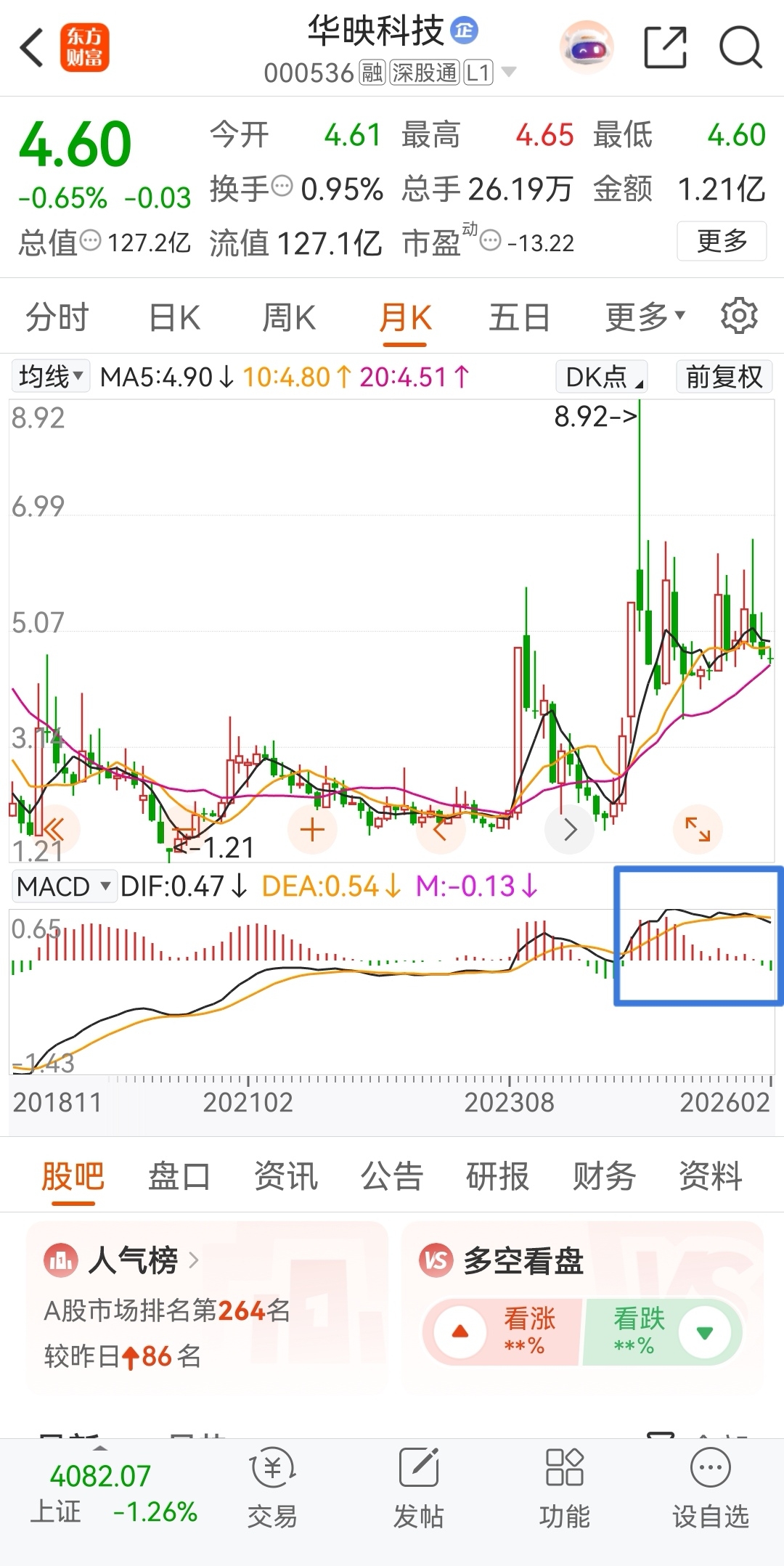Open the AI robot assistant icon
The width and height of the screenshot is (784, 1566).
(x=587, y=48)
